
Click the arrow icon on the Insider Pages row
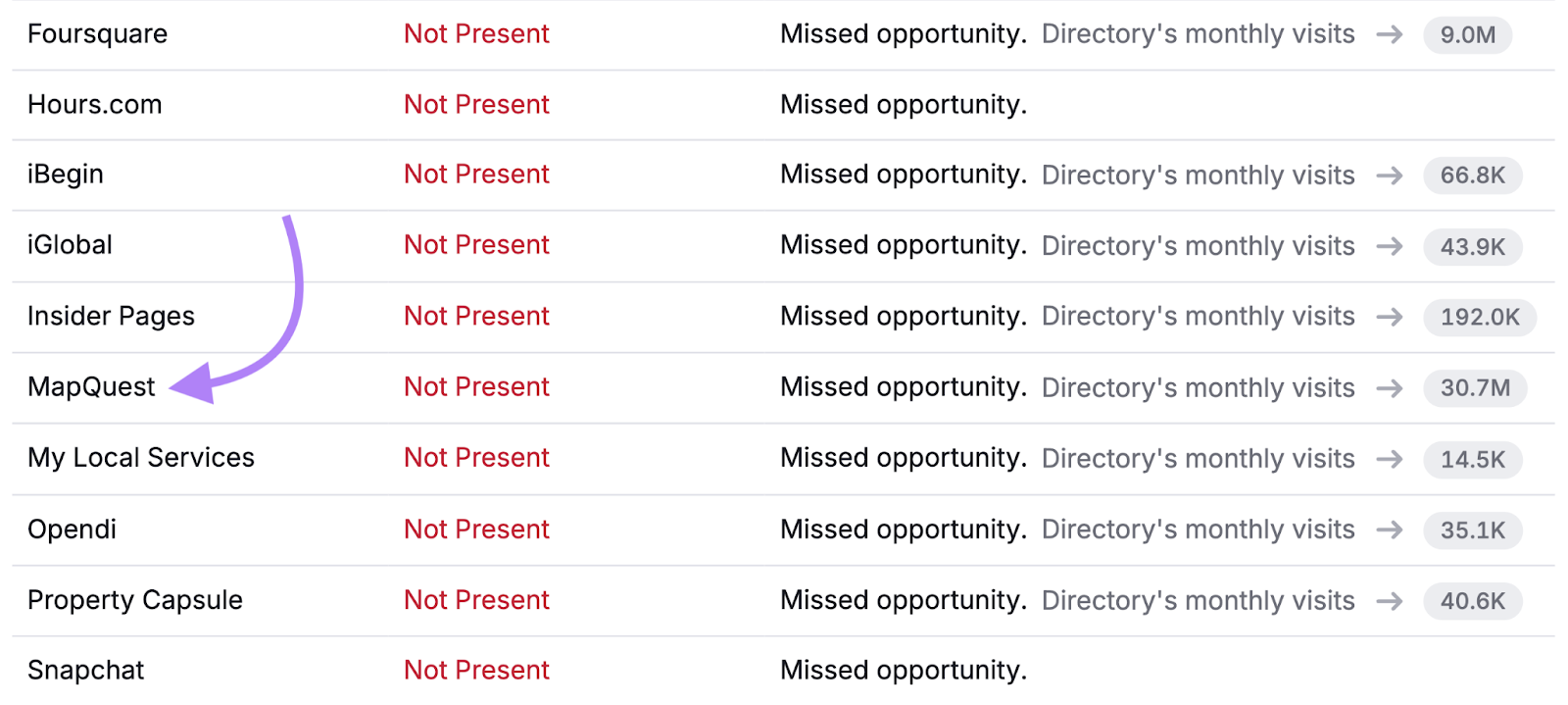tap(1391, 317)
